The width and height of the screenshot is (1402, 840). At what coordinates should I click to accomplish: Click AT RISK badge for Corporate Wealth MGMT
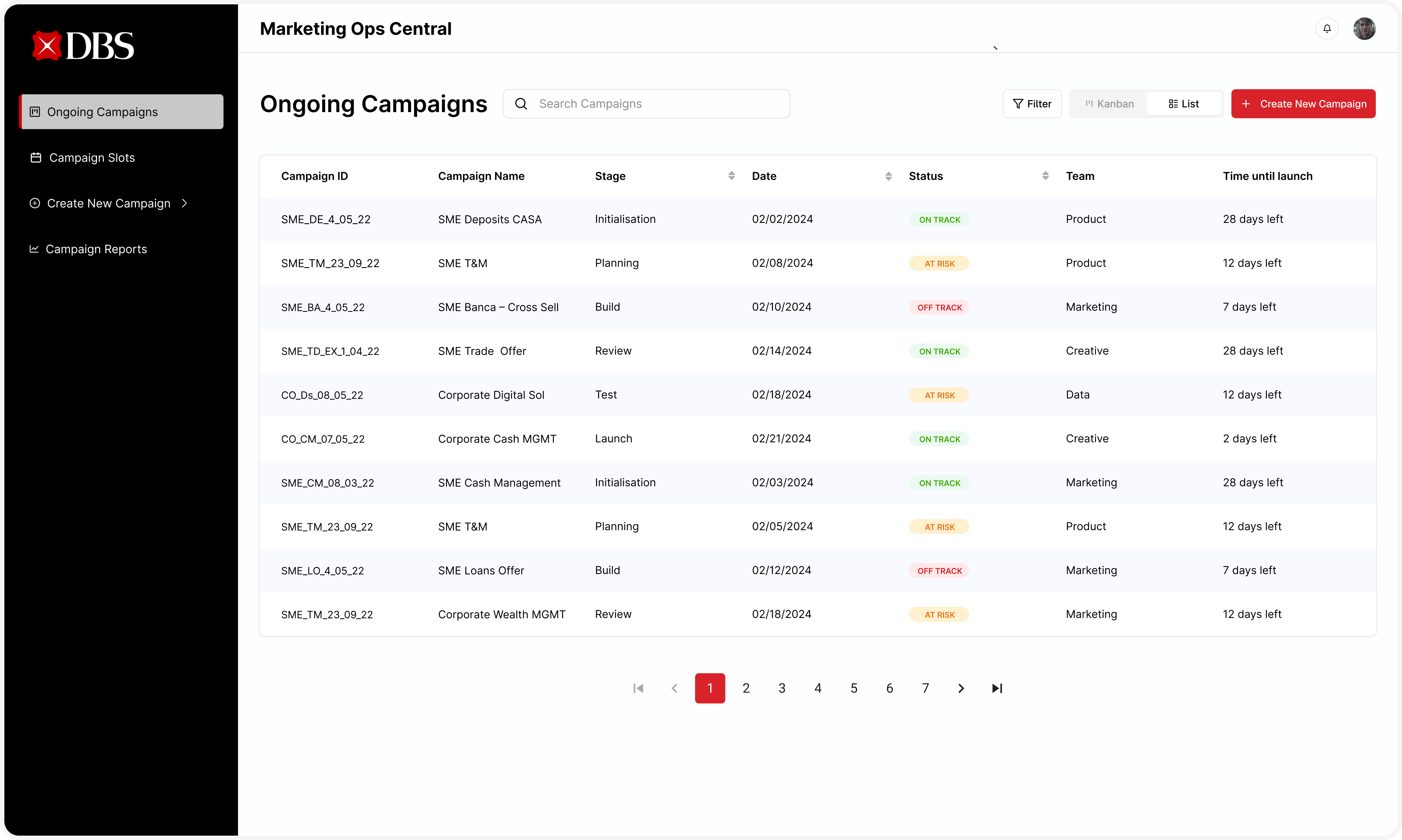pyautogui.click(x=939, y=615)
